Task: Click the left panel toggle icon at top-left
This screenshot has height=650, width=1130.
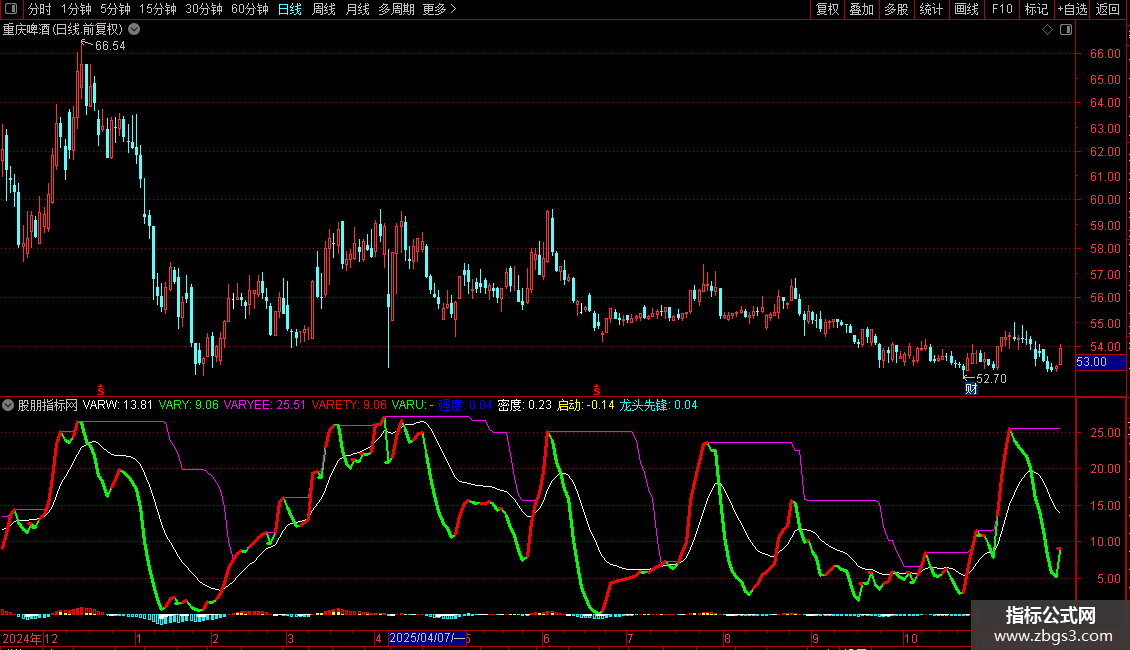Action: coord(13,10)
